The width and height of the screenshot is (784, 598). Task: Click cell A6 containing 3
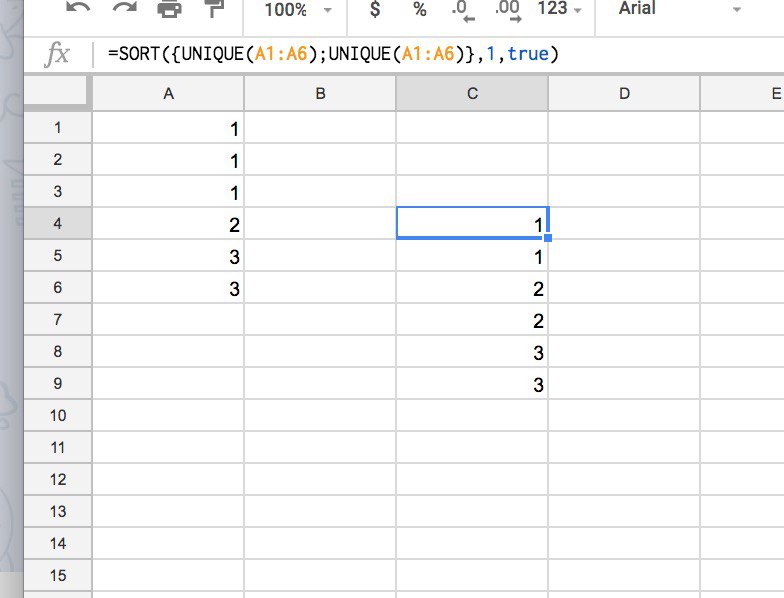168,288
